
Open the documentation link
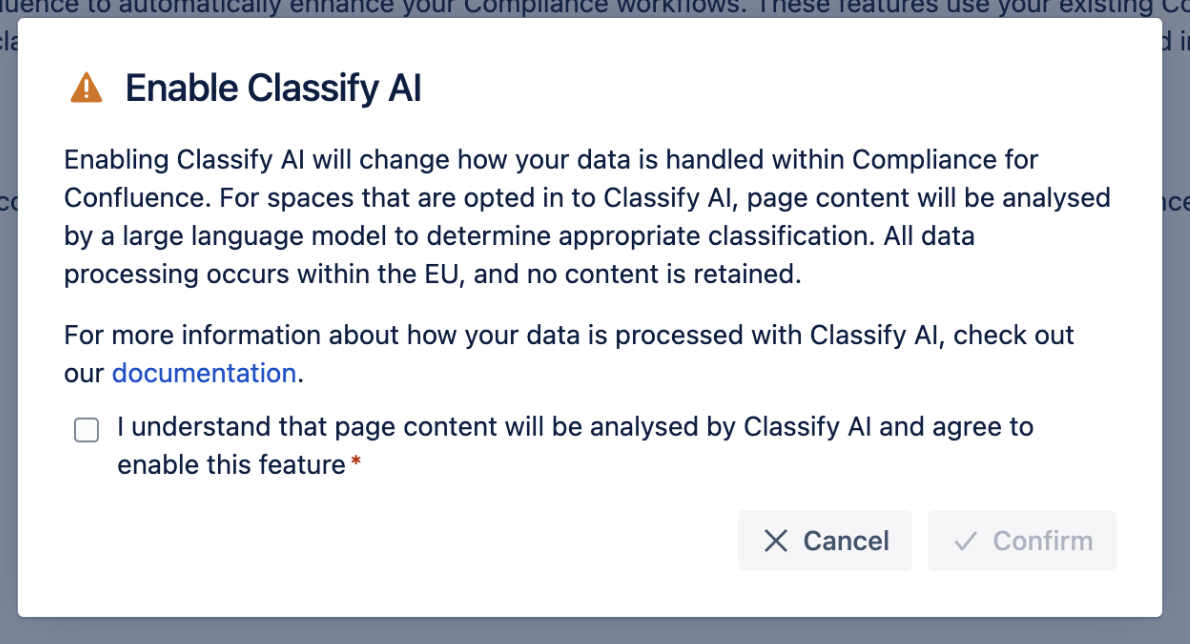coord(204,373)
